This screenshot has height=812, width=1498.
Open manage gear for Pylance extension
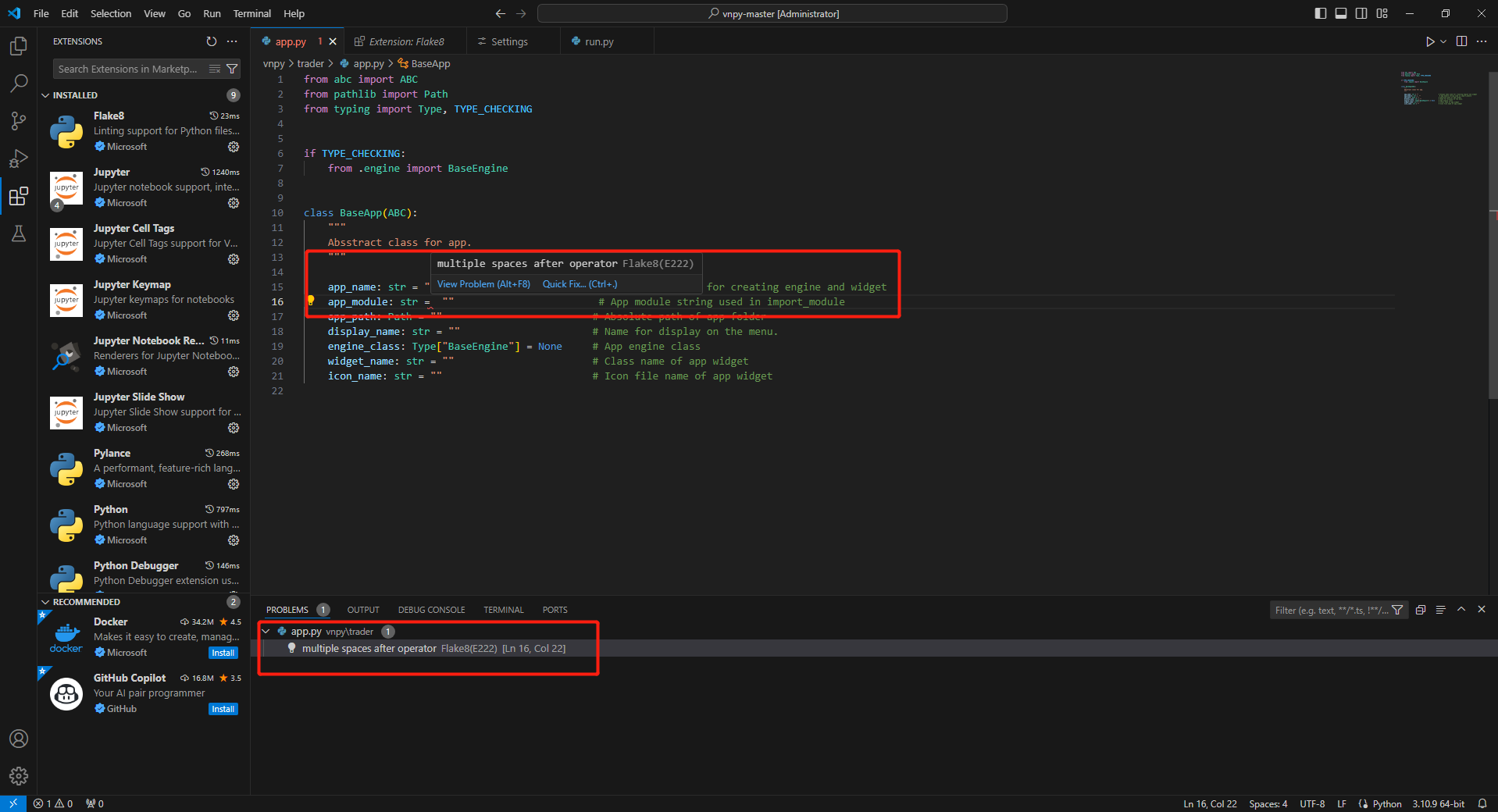[233, 484]
